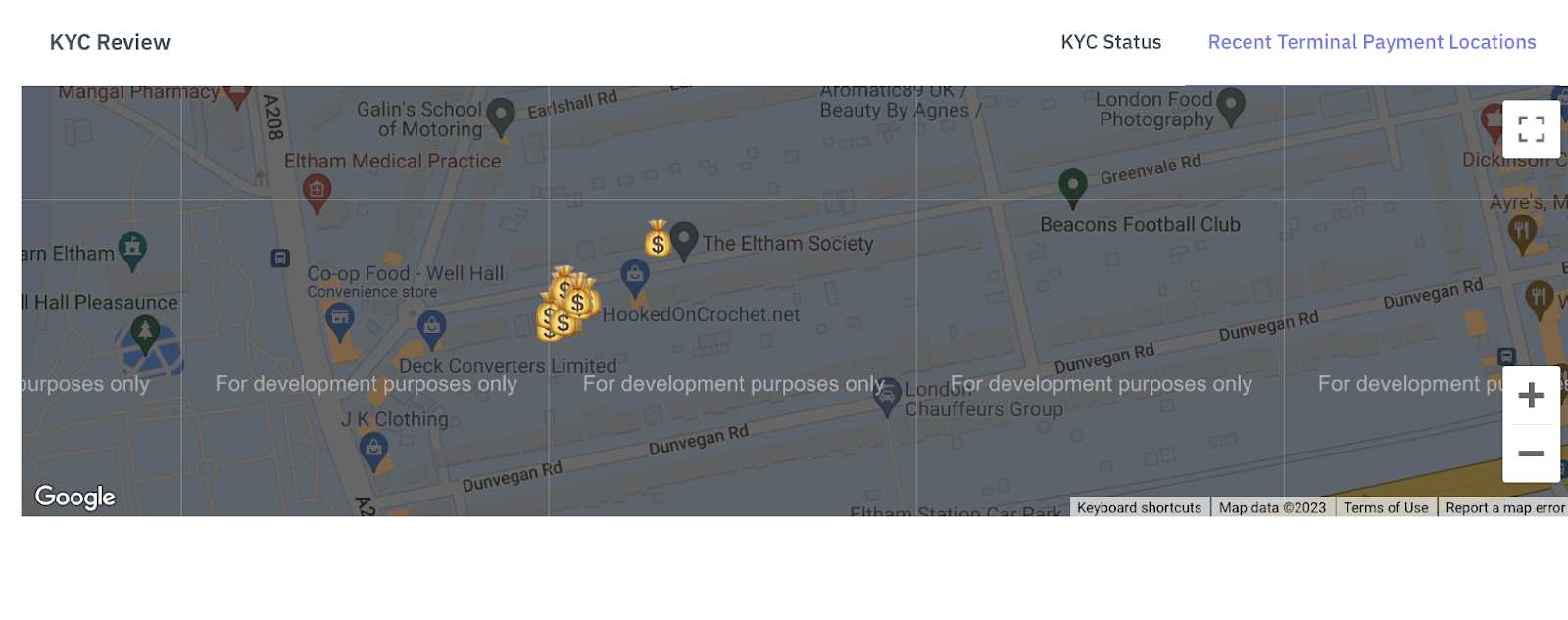Open Keyboard shortcuts for the map

tap(1139, 507)
